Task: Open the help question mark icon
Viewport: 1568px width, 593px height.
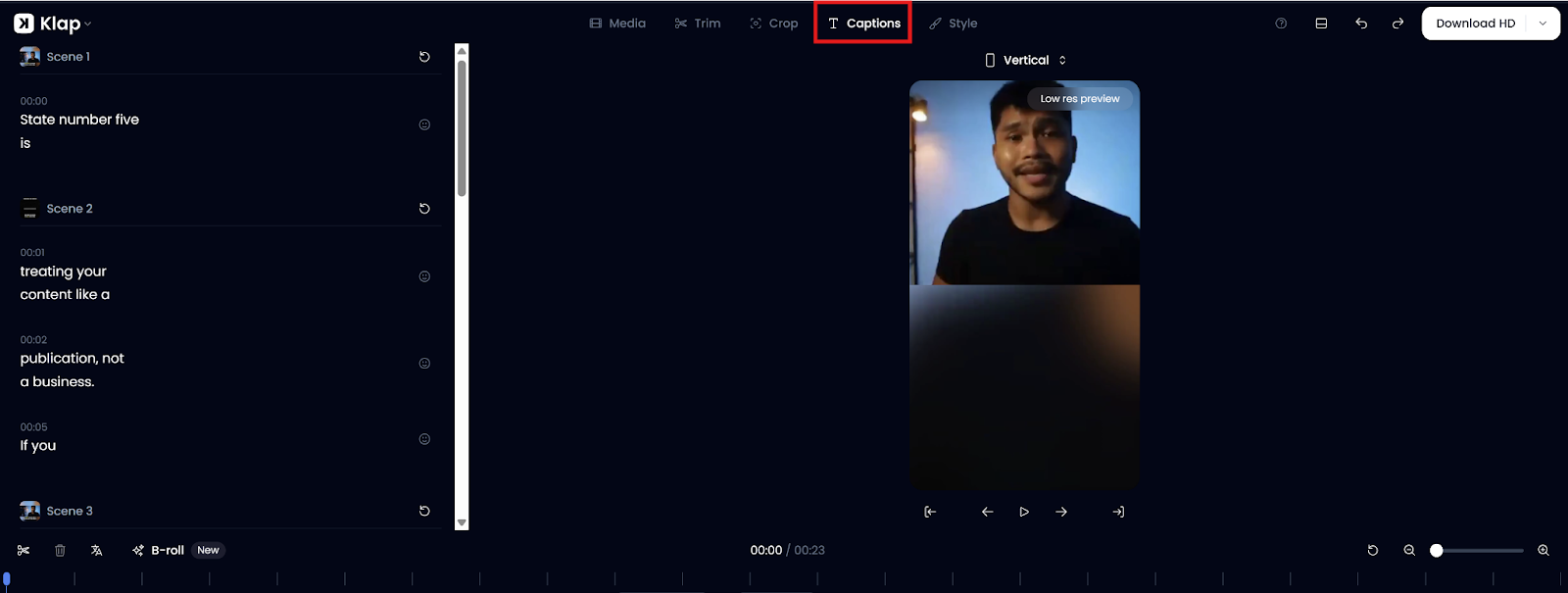Action: (x=1281, y=24)
